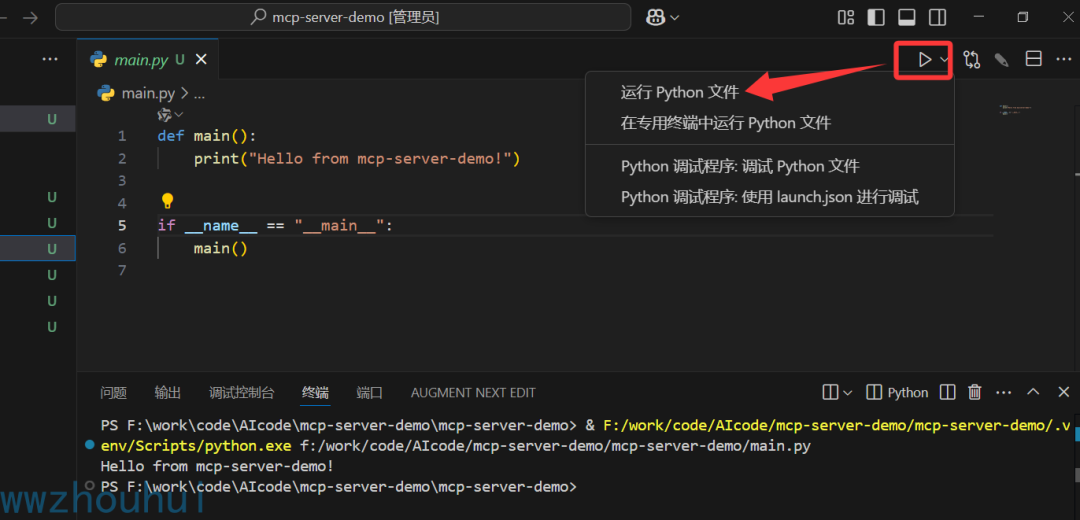Click the split editor icon in editor toolbar
Viewport: 1080px width, 520px height.
[1034, 60]
